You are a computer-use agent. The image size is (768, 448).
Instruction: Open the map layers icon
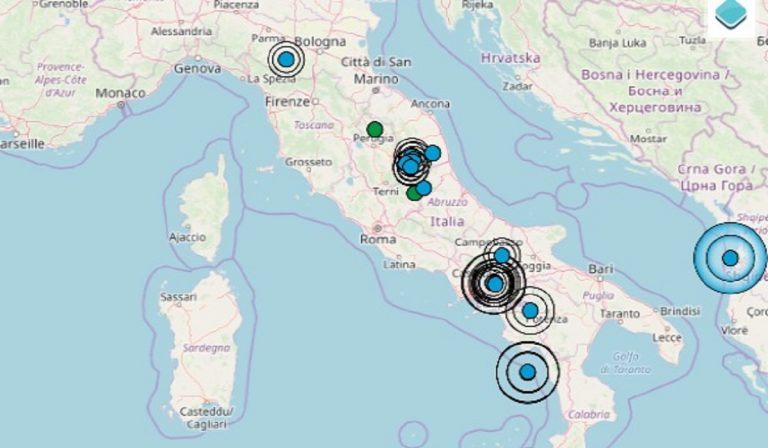[x=731, y=15]
